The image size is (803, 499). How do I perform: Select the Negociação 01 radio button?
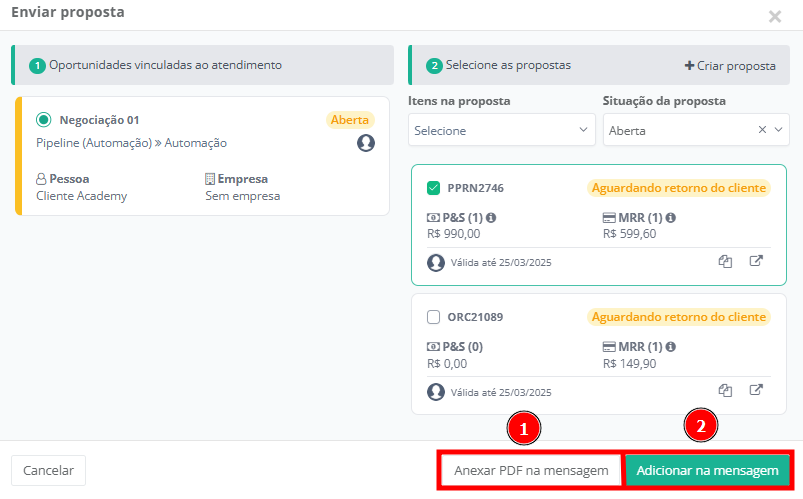[43, 120]
